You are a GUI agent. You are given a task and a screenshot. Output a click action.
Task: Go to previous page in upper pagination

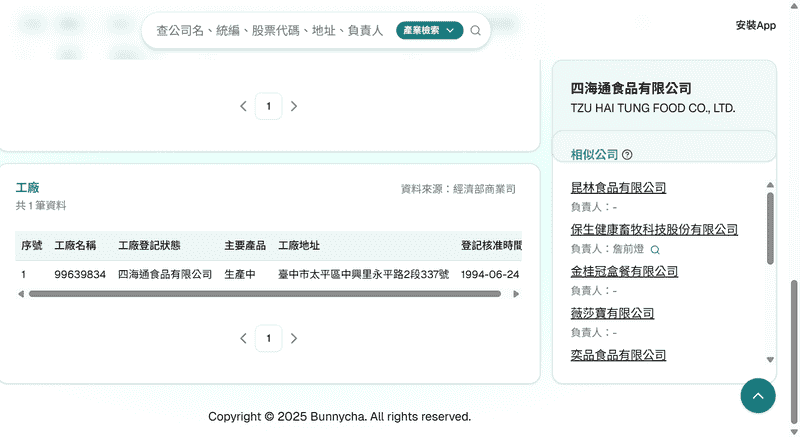(x=243, y=106)
